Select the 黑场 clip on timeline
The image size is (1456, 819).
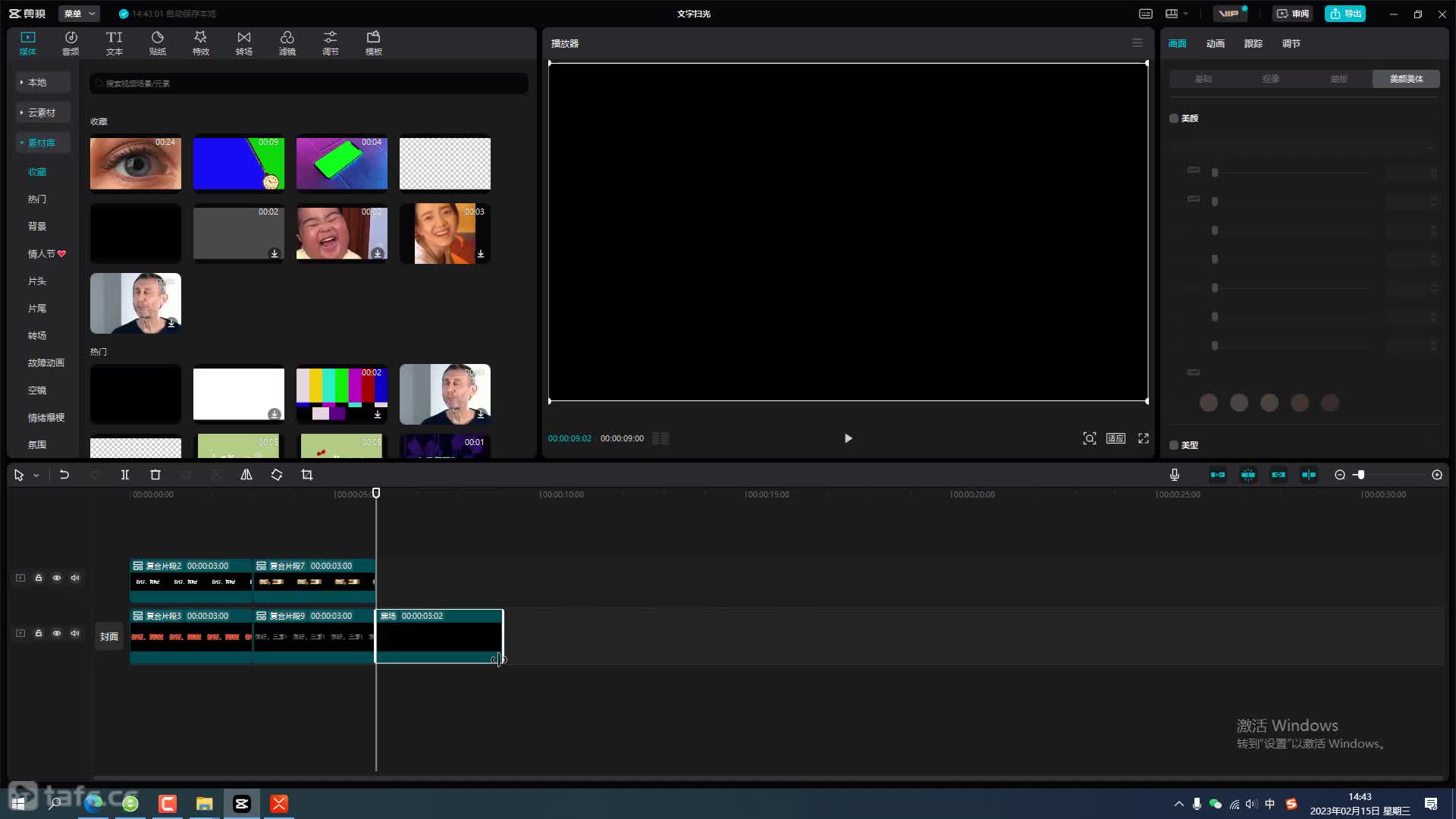pyautogui.click(x=439, y=636)
